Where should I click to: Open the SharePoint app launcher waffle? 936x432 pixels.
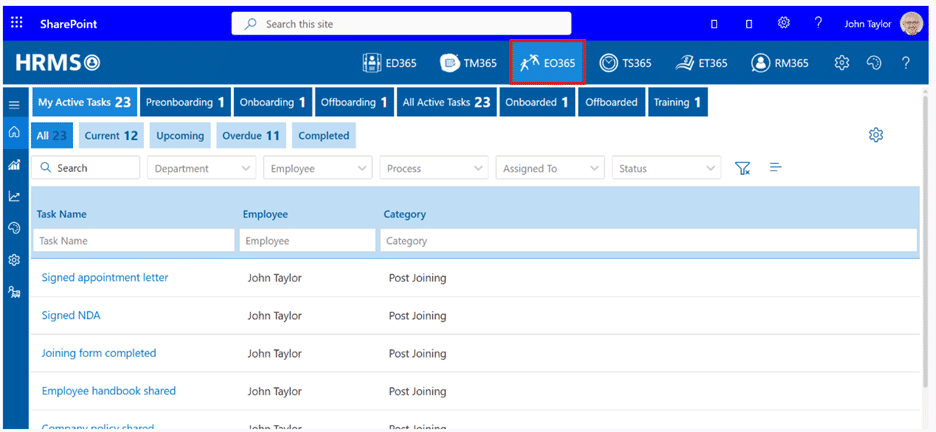[x=17, y=23]
